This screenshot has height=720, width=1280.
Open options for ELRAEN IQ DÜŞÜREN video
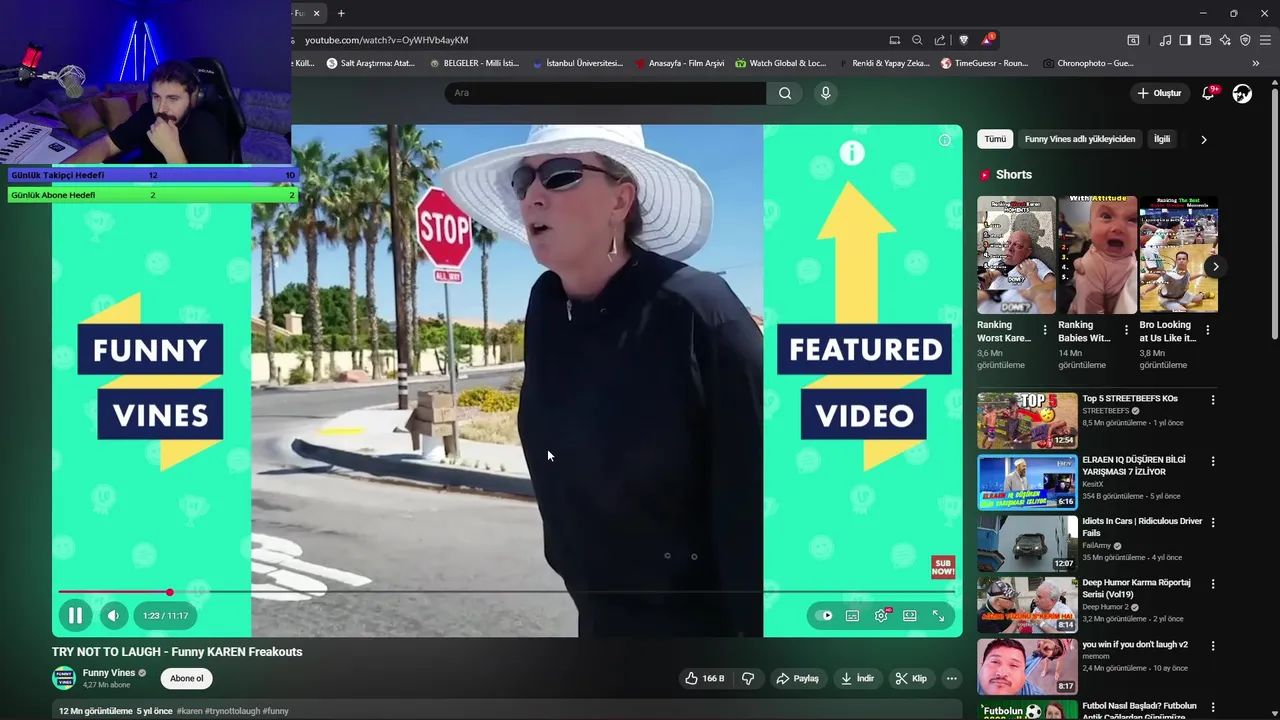click(x=1213, y=462)
